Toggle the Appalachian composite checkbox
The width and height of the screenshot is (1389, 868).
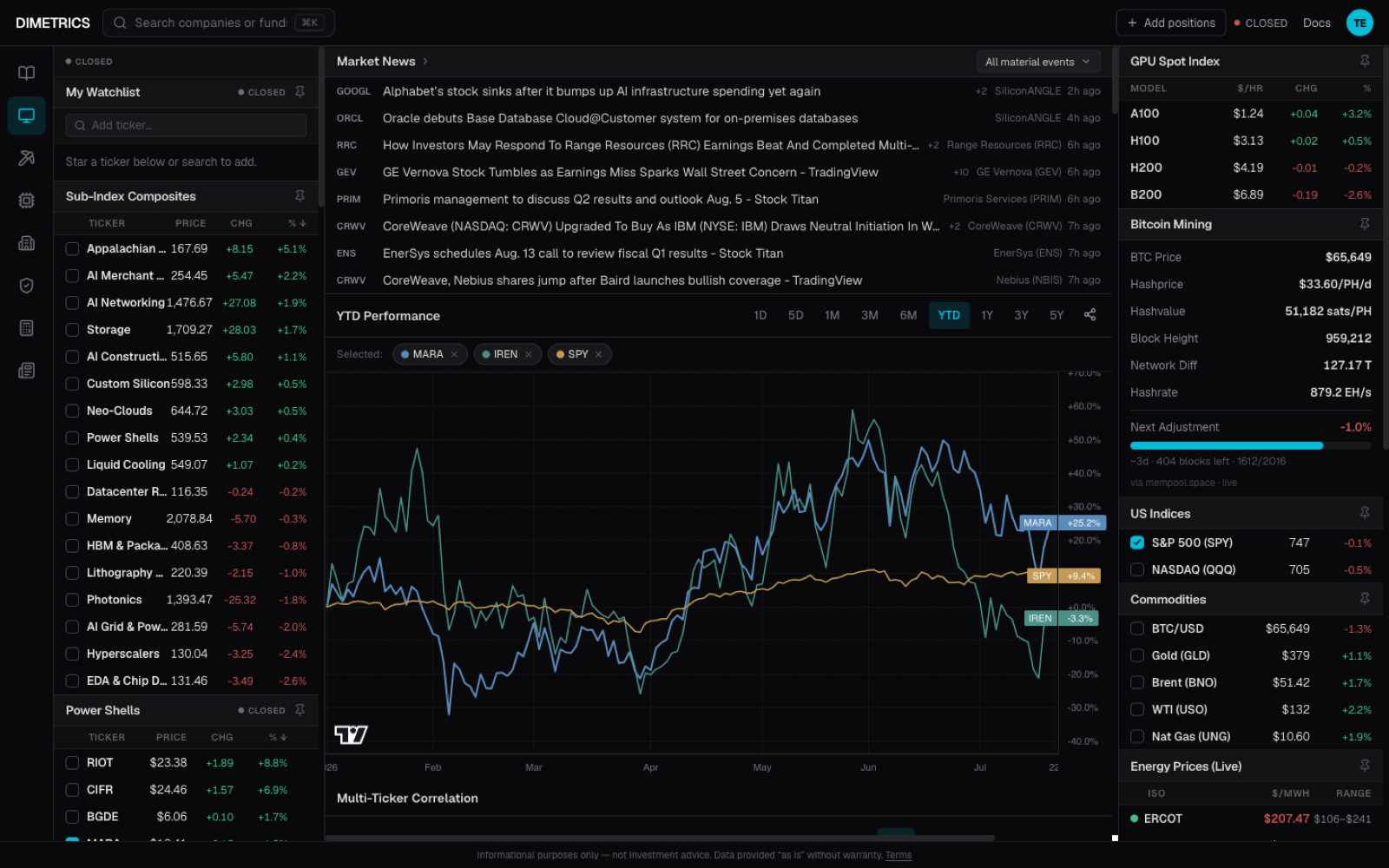[73, 248]
